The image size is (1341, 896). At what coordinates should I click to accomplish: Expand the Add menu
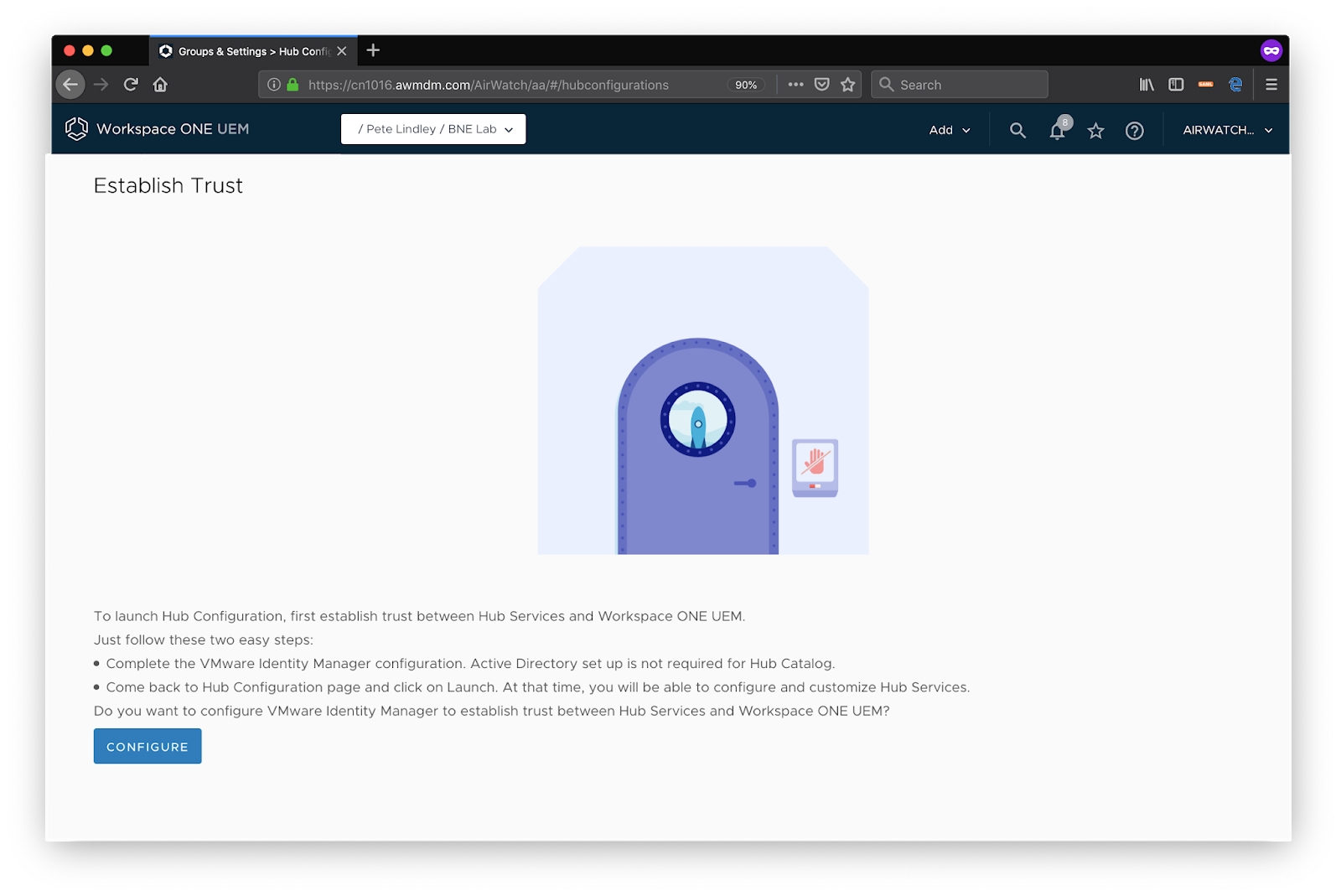click(950, 130)
